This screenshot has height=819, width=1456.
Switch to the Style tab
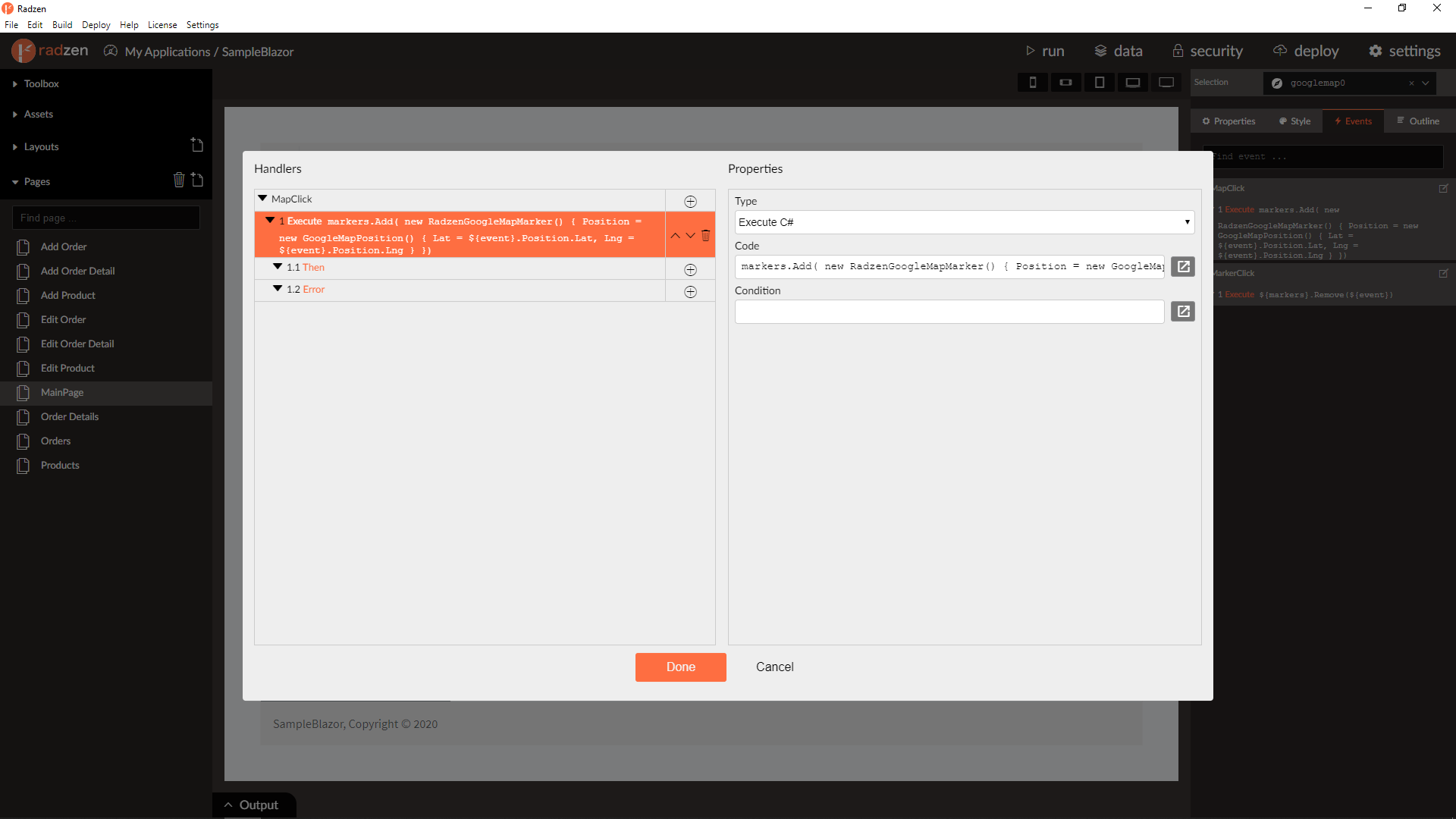click(1294, 121)
